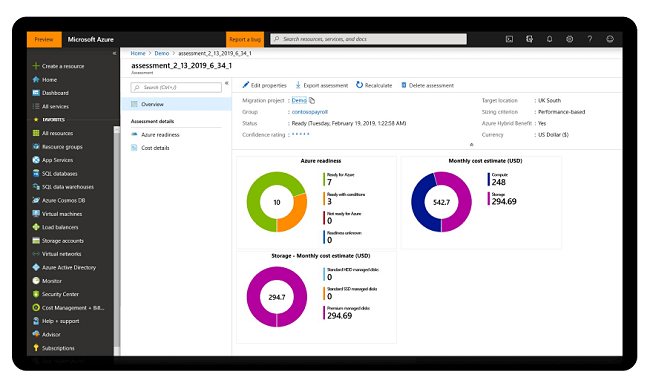
Task: Open Home breadcrumb link
Action: pos(138,53)
